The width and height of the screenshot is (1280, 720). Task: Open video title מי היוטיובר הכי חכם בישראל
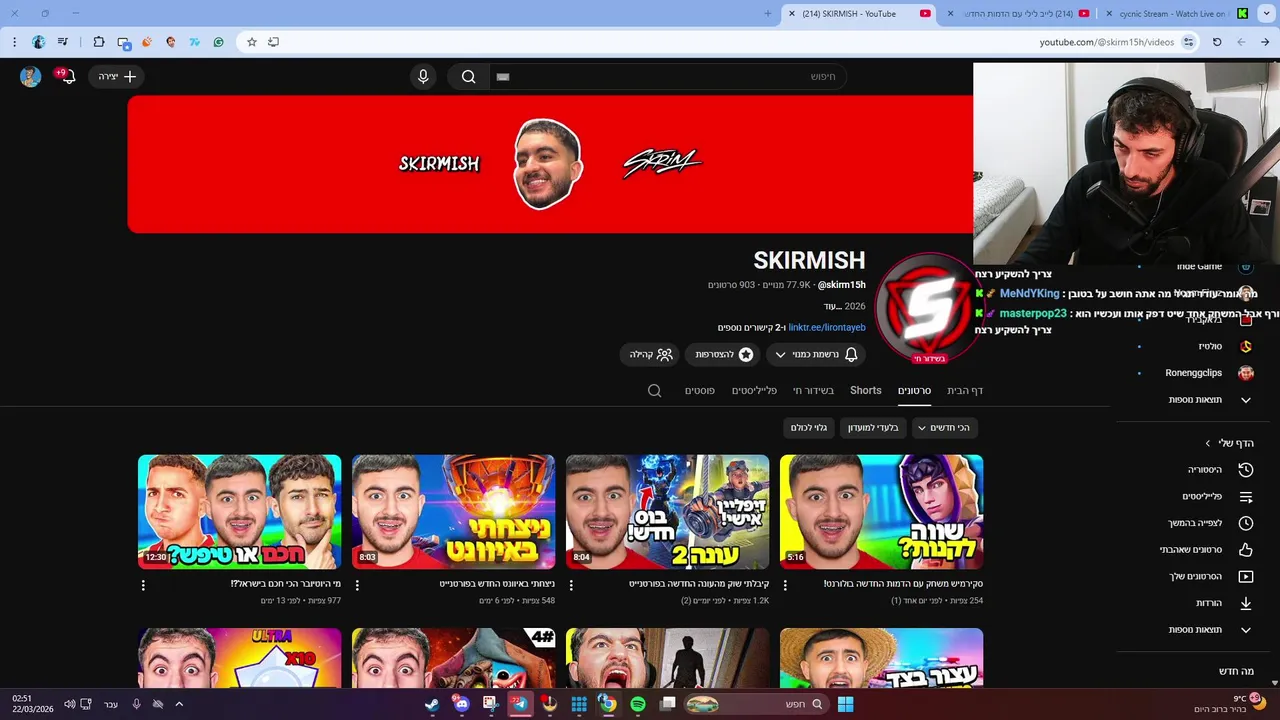pyautogui.click(x=286, y=584)
